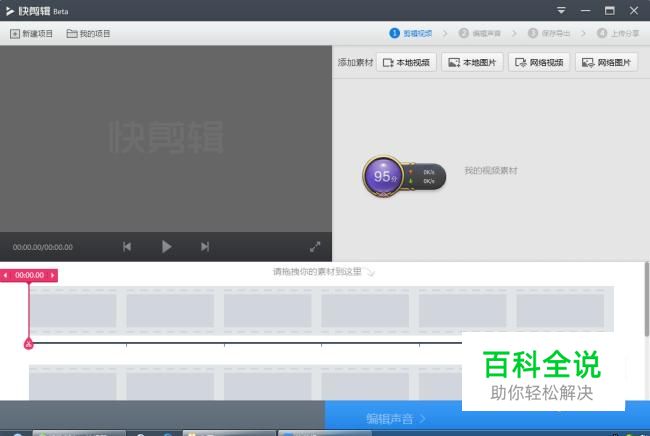Click the 00:00.00 playhead time label
650x436 pixels.
(29, 275)
